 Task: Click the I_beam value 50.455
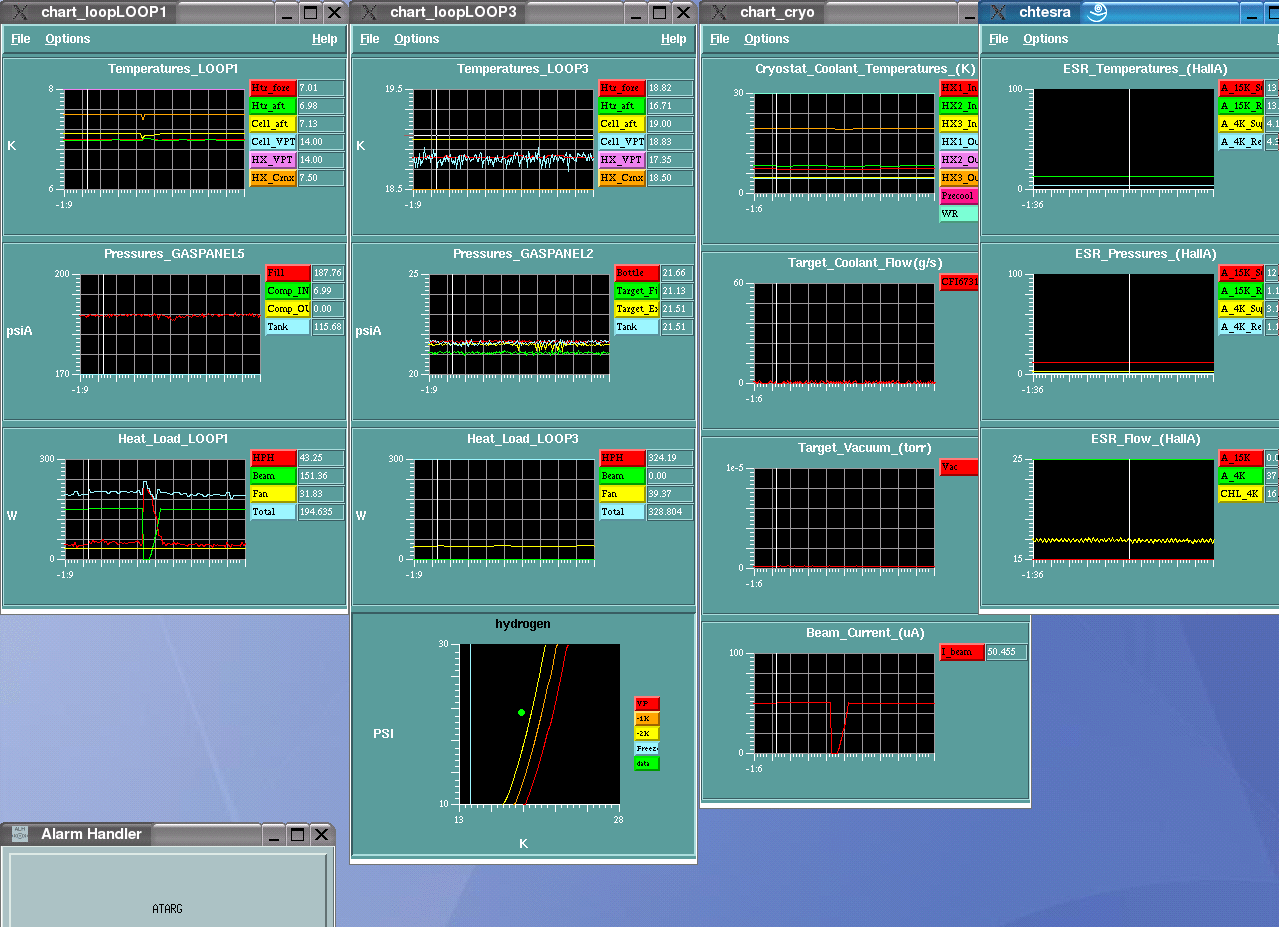click(x=1006, y=652)
